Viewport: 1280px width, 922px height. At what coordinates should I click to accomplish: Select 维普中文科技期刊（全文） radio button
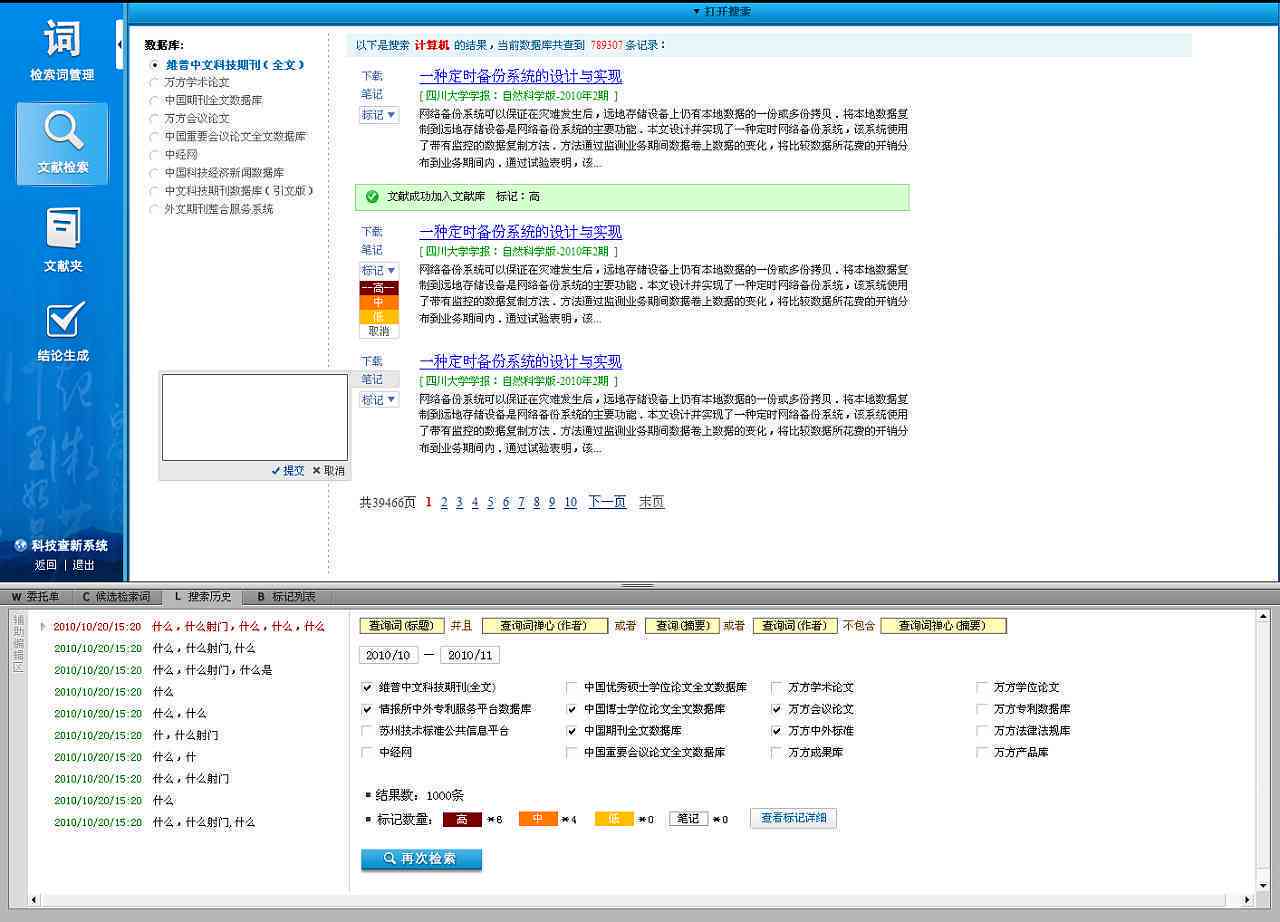[154, 65]
